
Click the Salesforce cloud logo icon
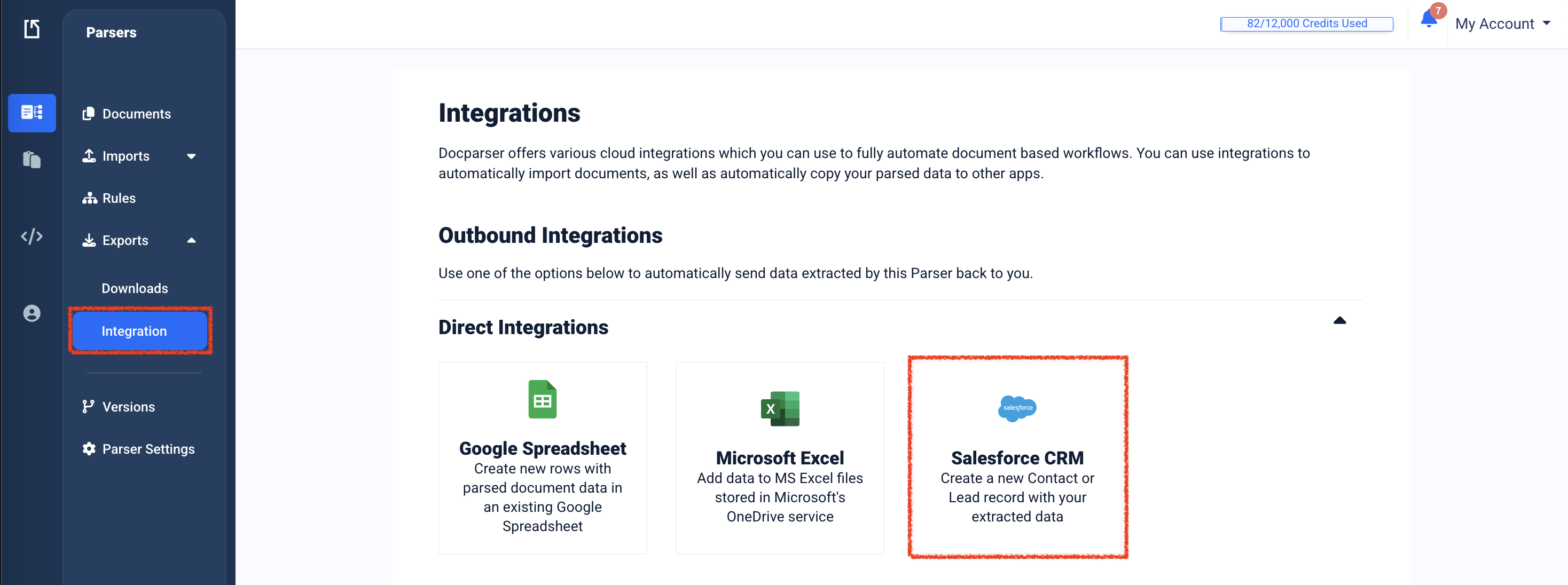click(1016, 408)
